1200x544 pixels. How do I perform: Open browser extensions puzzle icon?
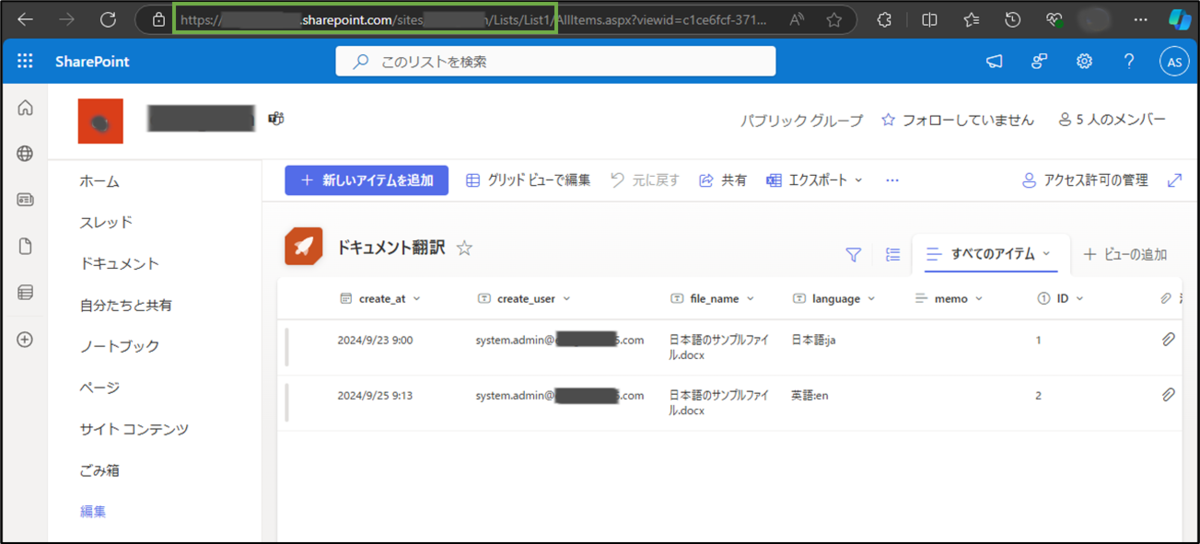click(x=884, y=19)
